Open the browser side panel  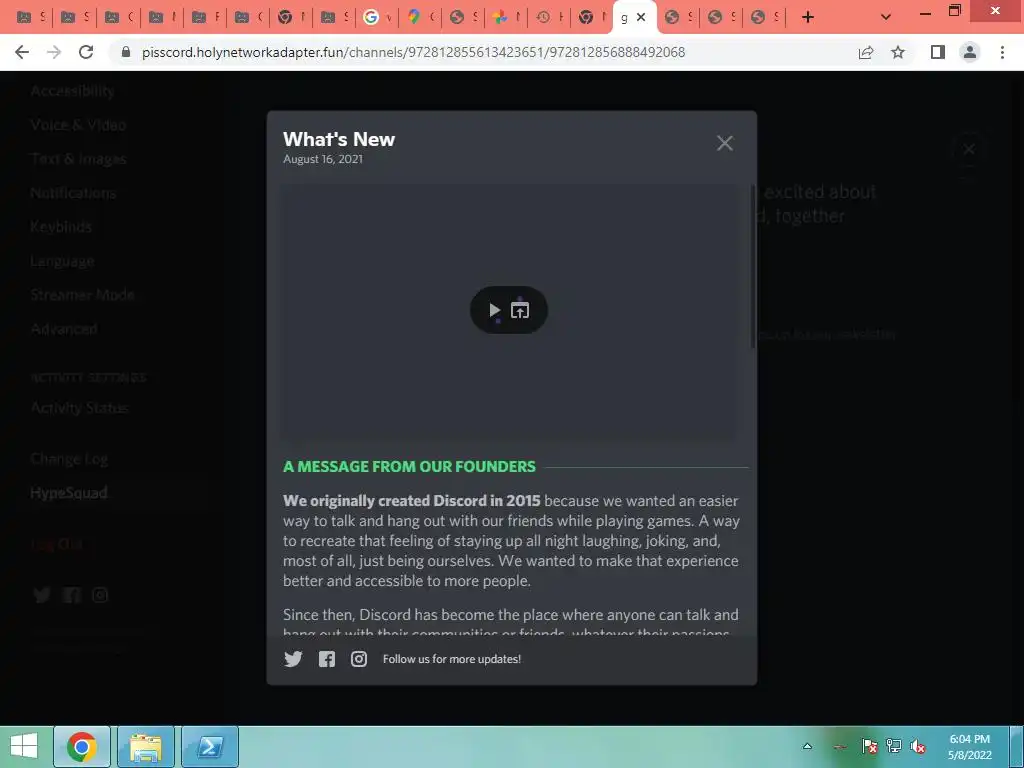point(938,52)
